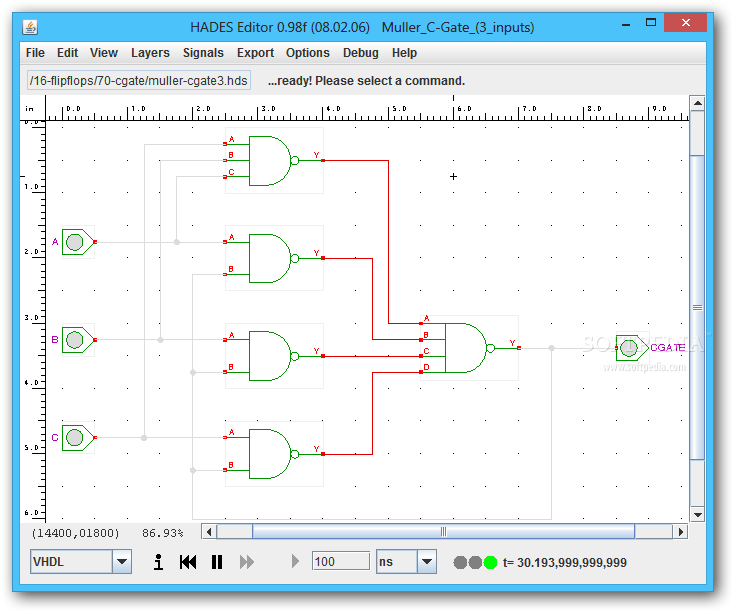Select the three-input NAND gate at top

(x=274, y=161)
